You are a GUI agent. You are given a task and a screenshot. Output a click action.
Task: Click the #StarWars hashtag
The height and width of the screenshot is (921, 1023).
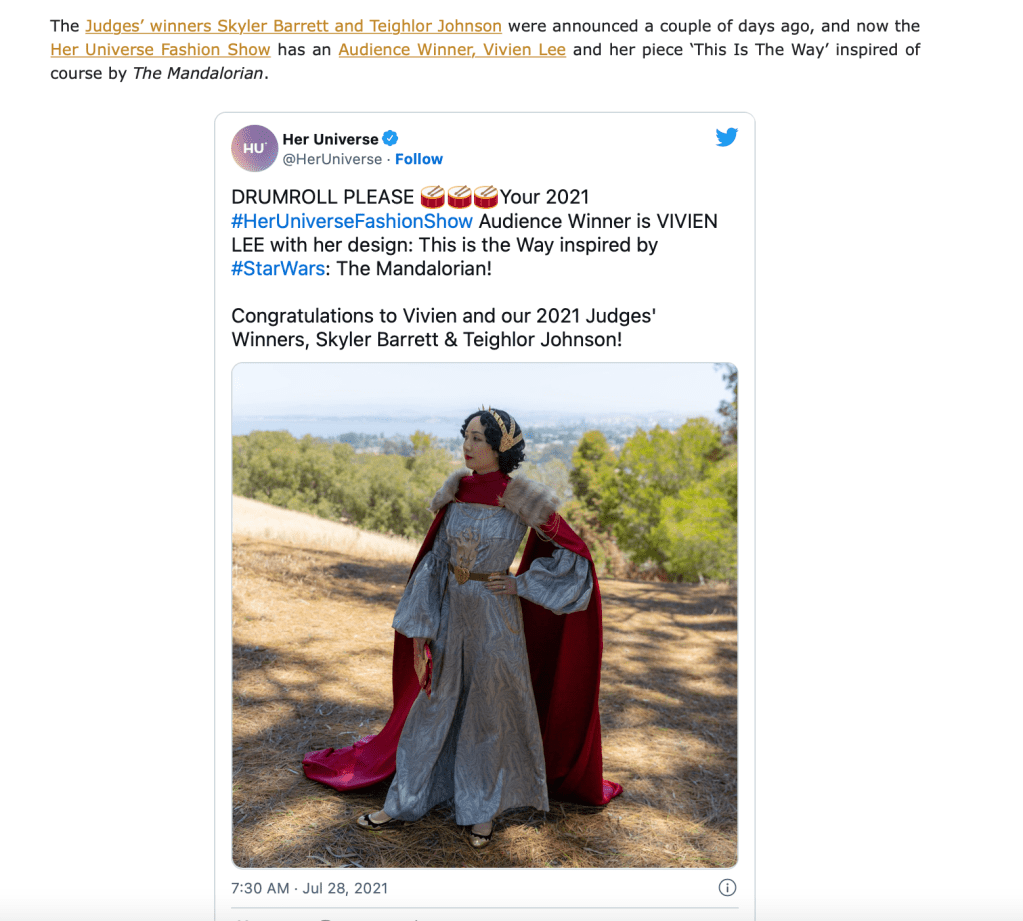coord(278,269)
